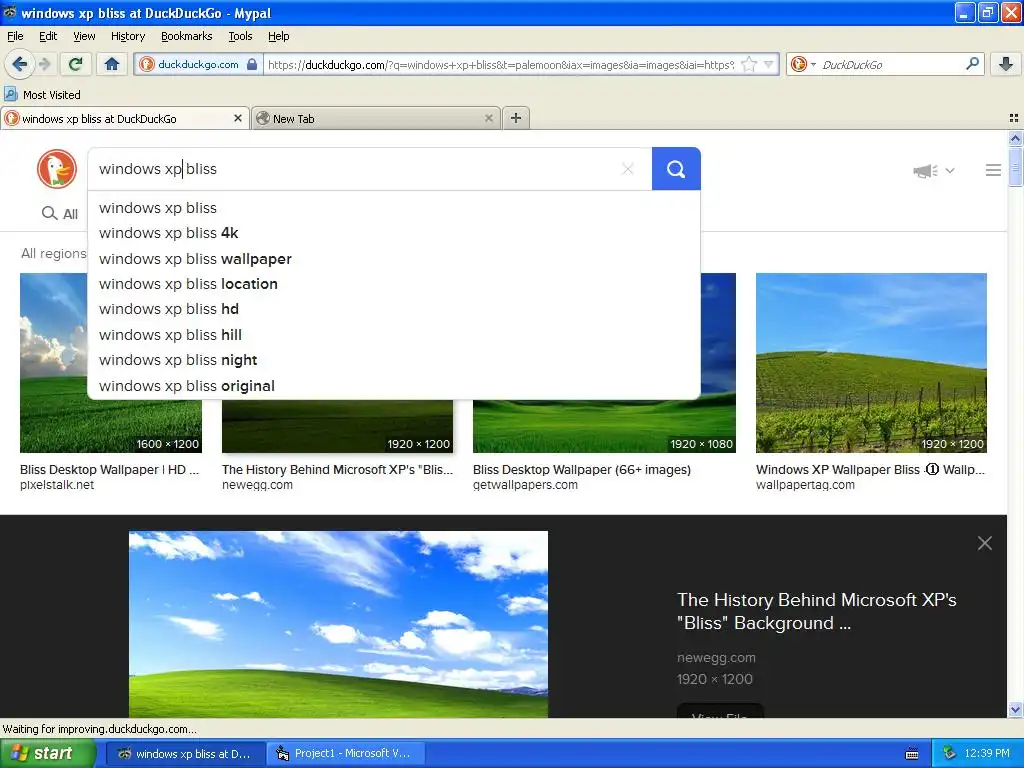The height and width of the screenshot is (768, 1024).
Task: Open the large Bliss preview image
Action: (x=338, y=624)
